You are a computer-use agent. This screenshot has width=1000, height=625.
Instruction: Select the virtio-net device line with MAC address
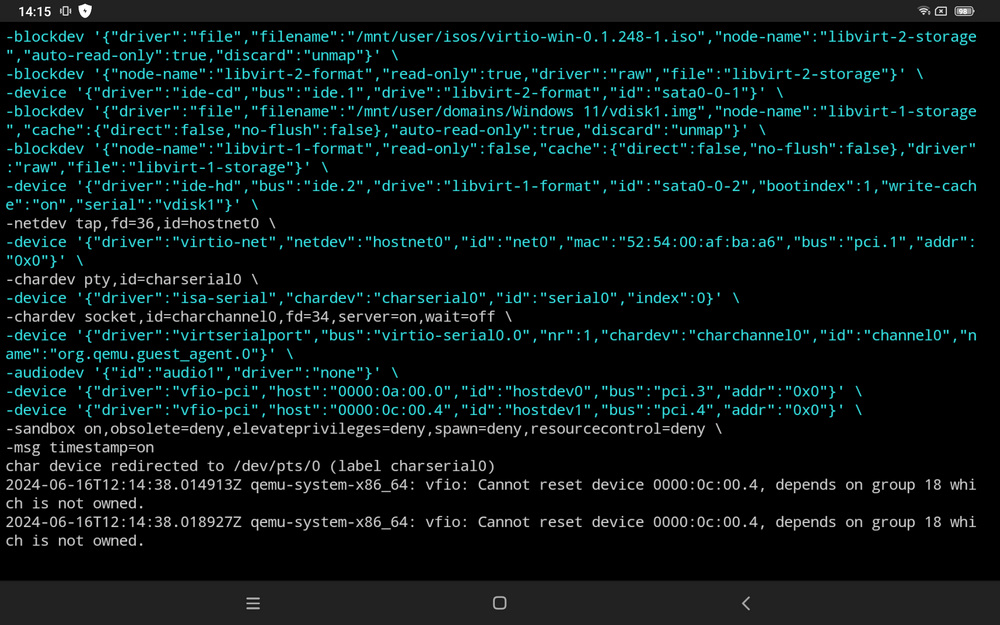click(491, 251)
